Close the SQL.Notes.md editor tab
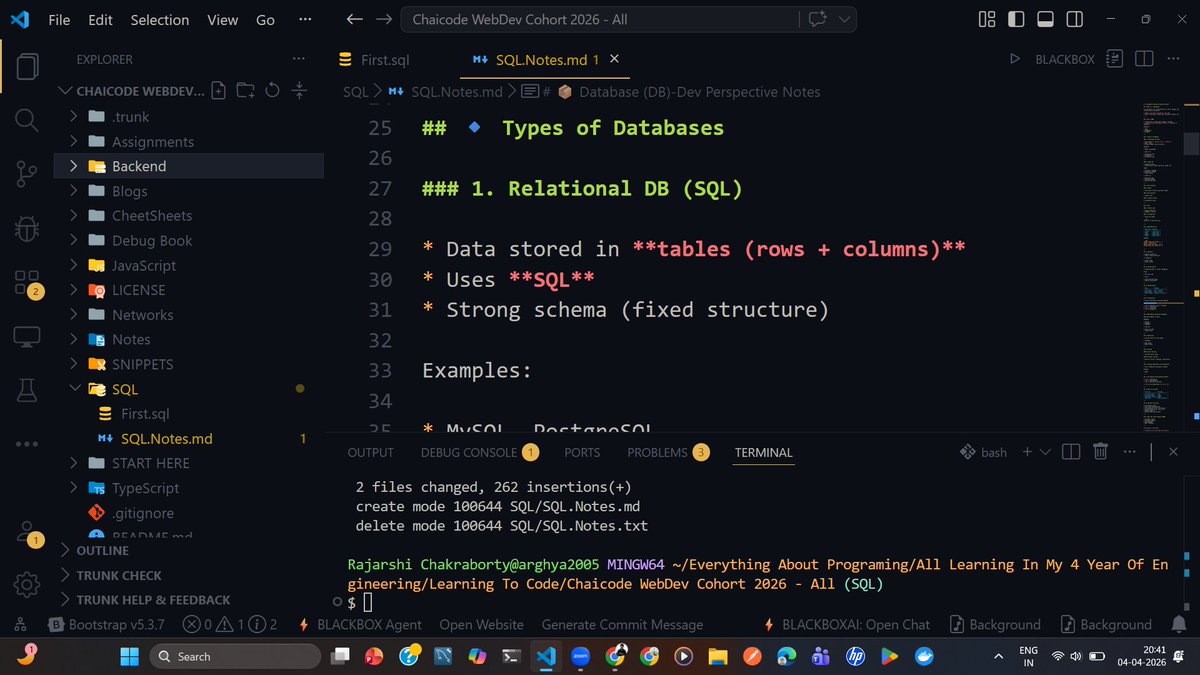The image size is (1200, 675). pos(614,59)
